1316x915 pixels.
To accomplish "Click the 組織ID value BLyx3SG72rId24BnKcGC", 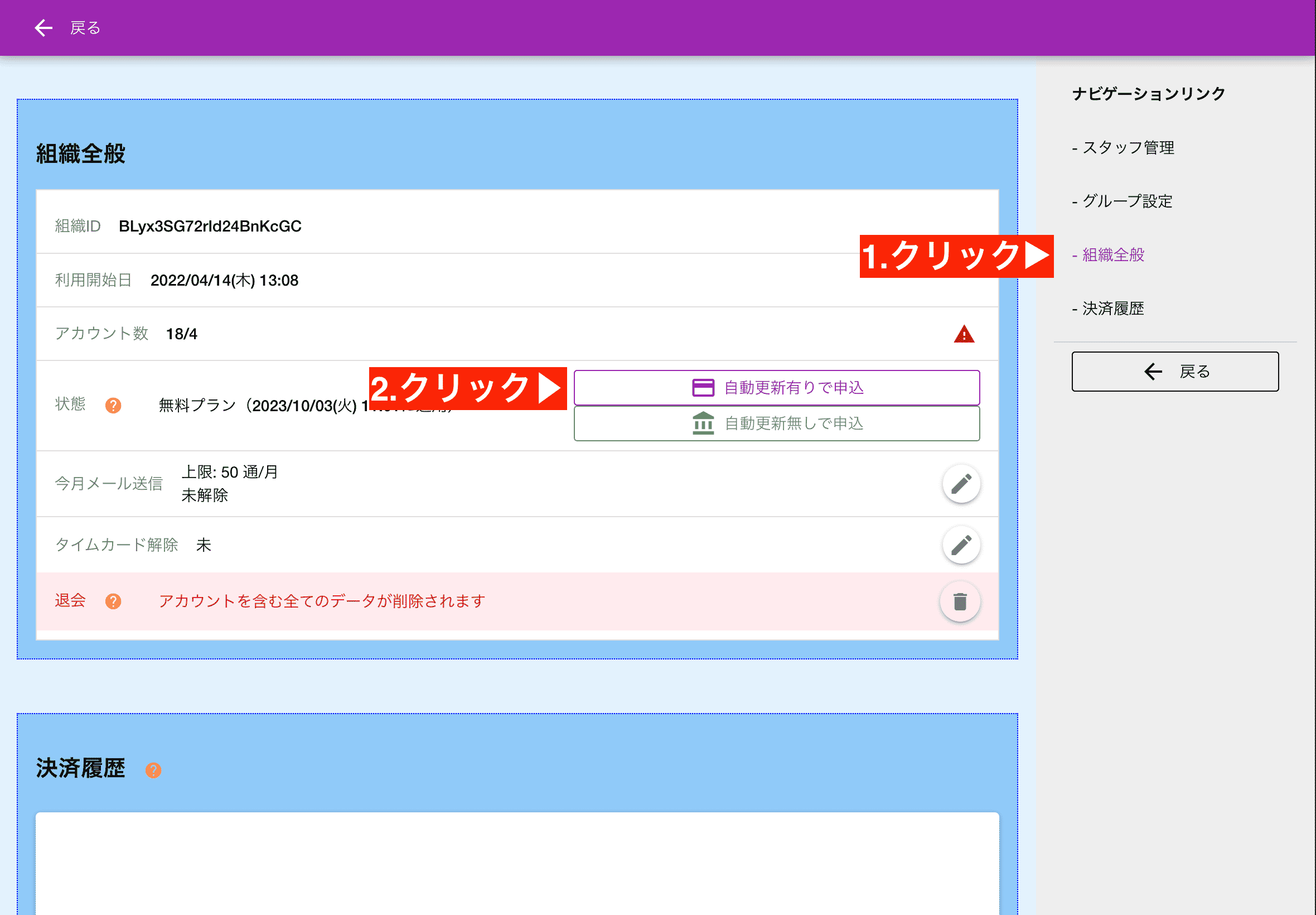I will pos(209,226).
